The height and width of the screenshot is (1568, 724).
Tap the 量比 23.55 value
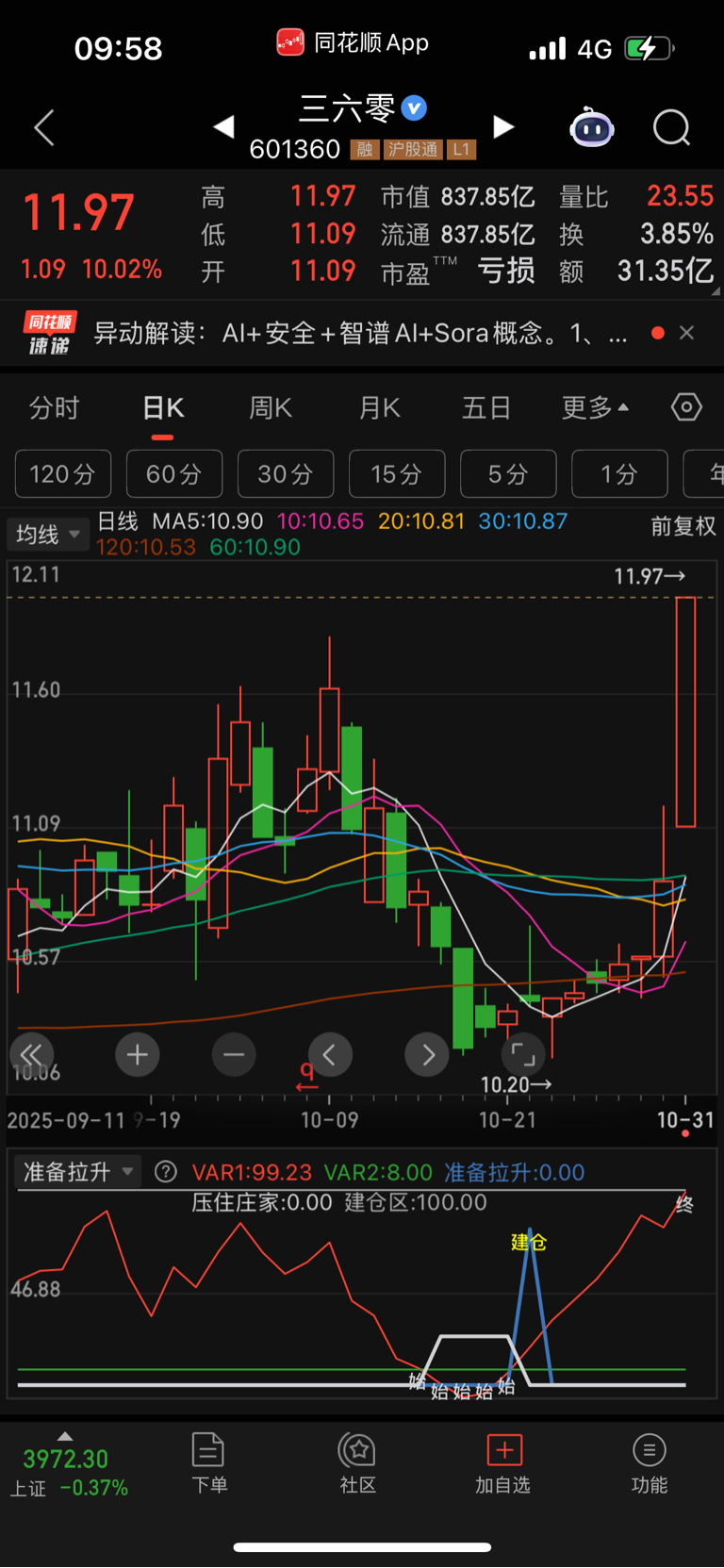point(680,196)
